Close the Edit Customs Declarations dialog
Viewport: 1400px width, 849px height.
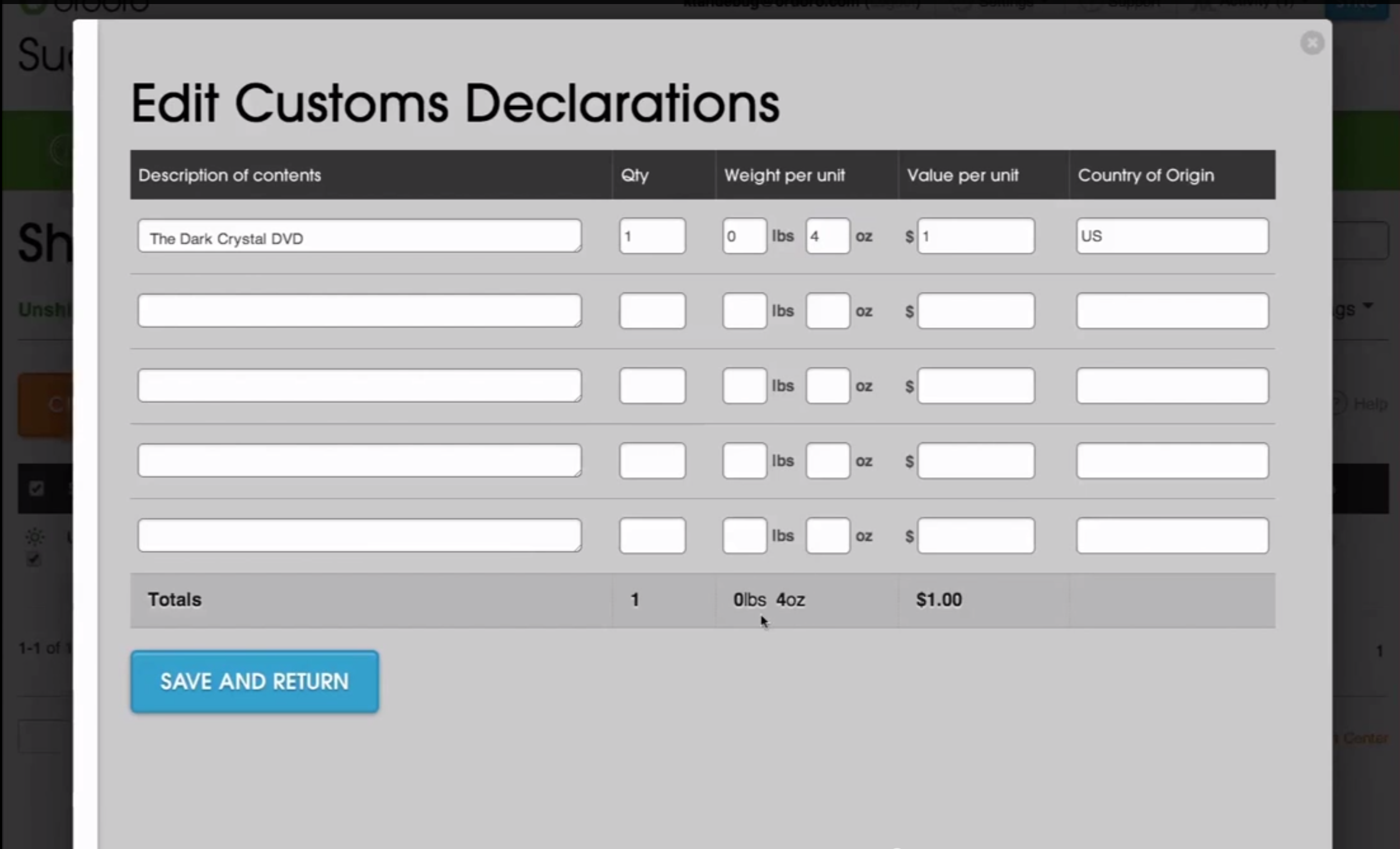click(1312, 43)
